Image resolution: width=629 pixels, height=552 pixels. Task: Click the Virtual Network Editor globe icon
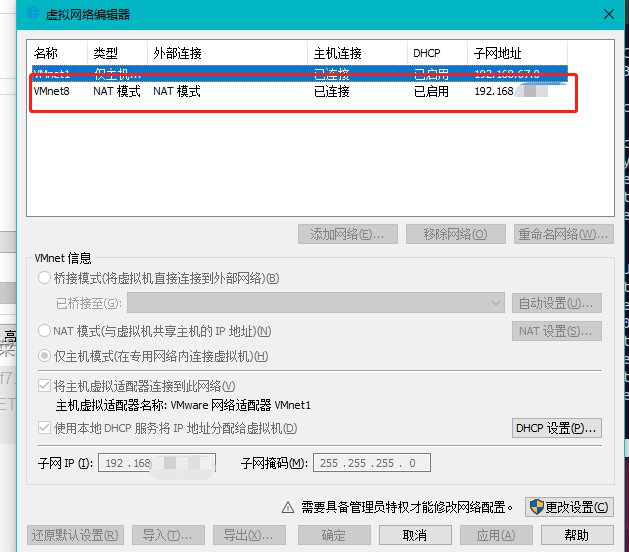pos(33,13)
